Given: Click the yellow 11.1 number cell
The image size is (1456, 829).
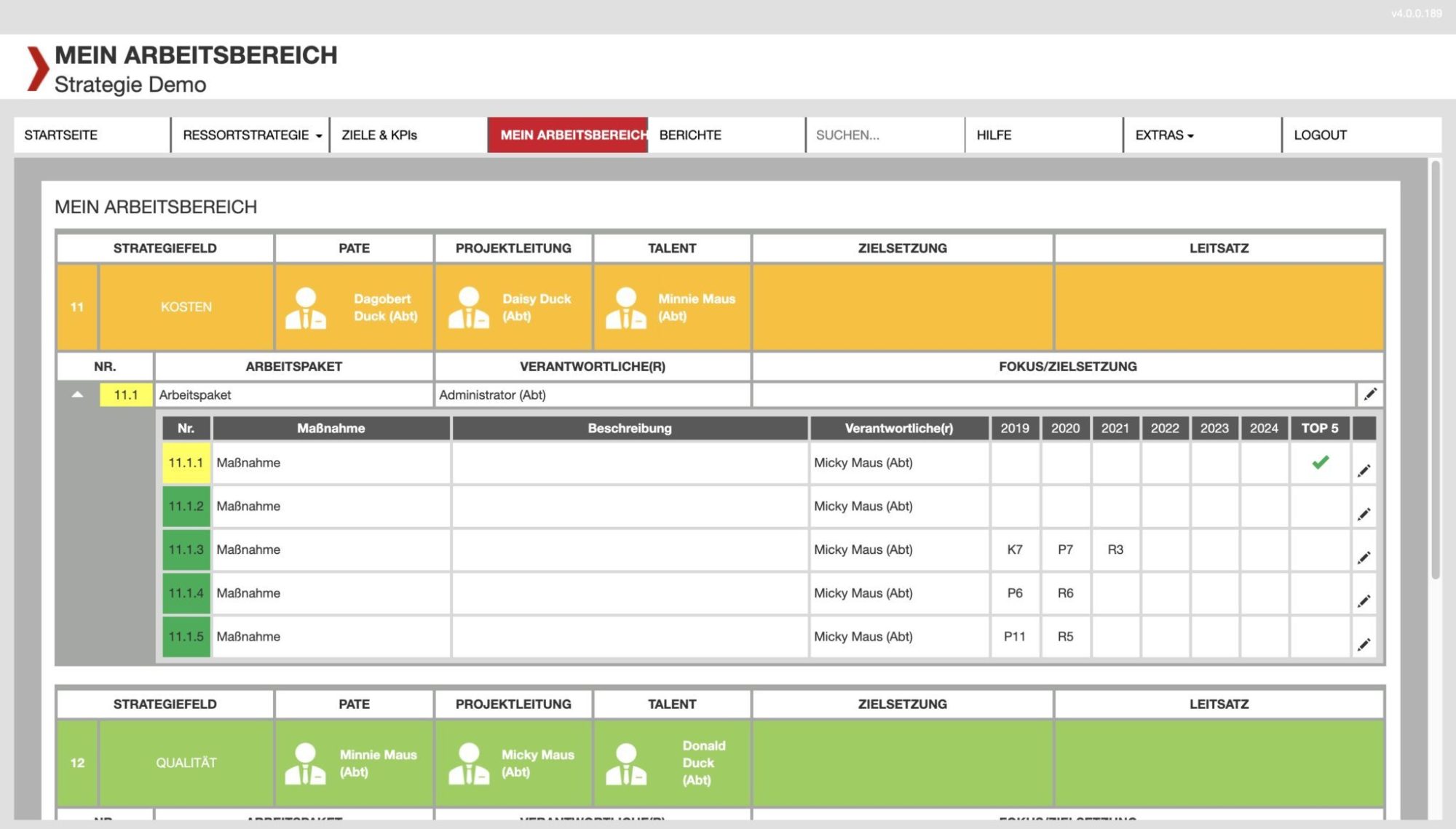Looking at the screenshot, I should [x=126, y=394].
